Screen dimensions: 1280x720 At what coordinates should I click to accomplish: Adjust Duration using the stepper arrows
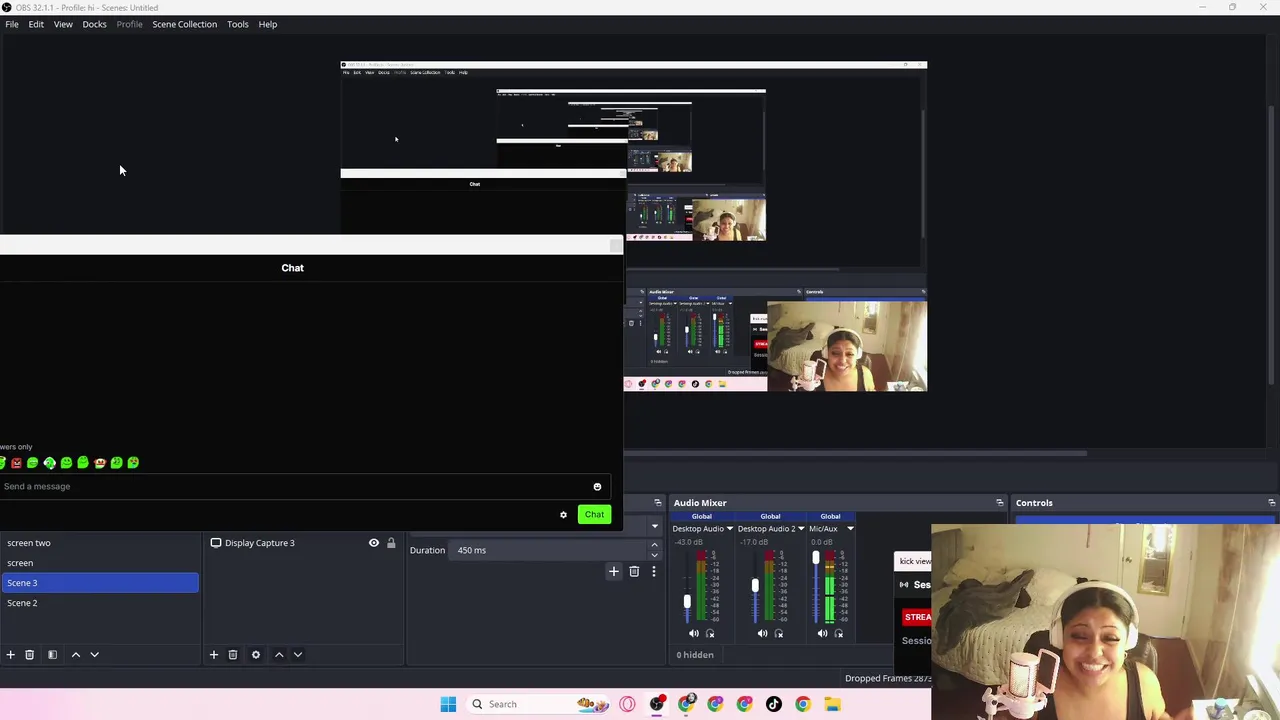(654, 550)
